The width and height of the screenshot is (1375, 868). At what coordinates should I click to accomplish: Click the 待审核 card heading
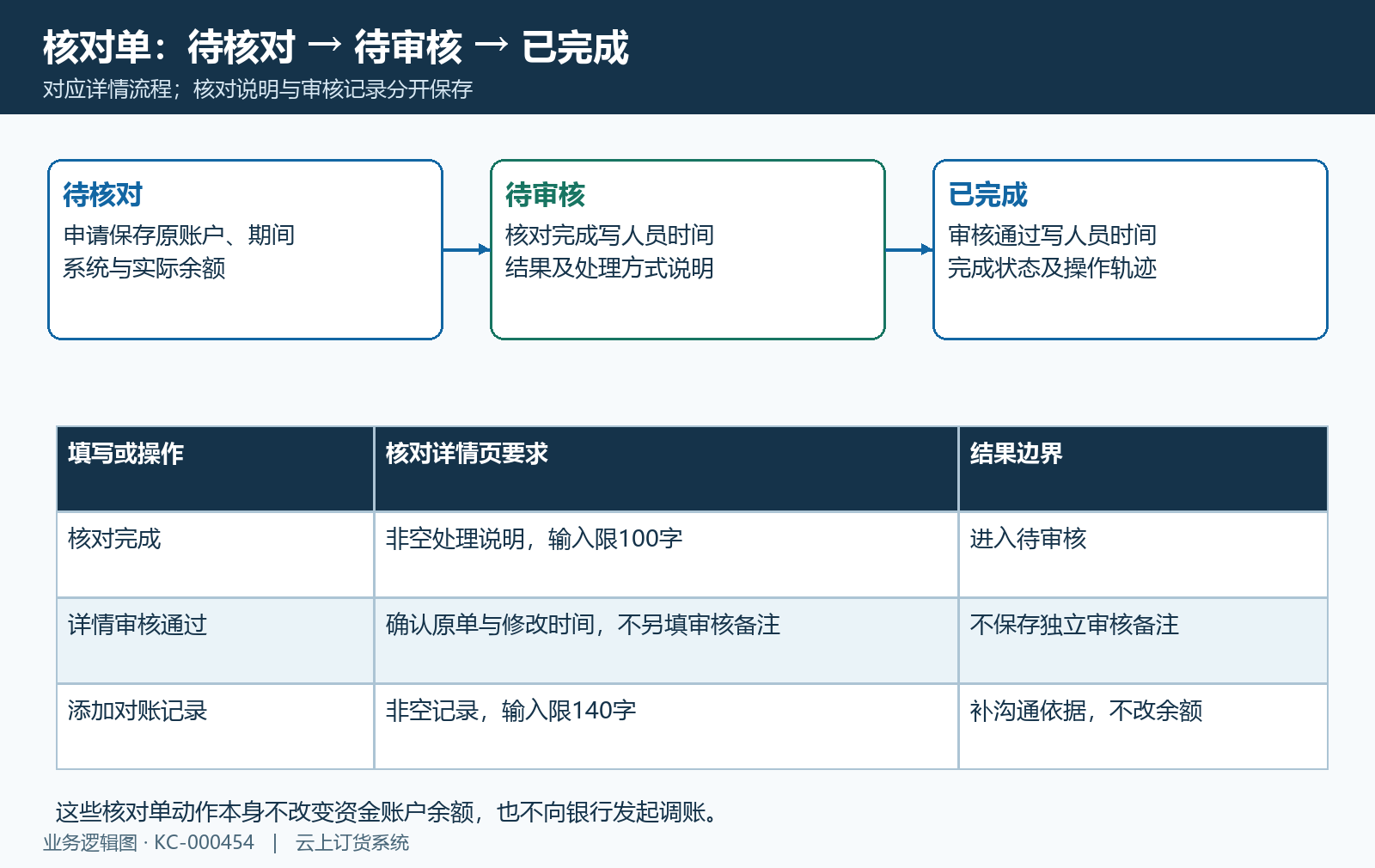point(545,195)
